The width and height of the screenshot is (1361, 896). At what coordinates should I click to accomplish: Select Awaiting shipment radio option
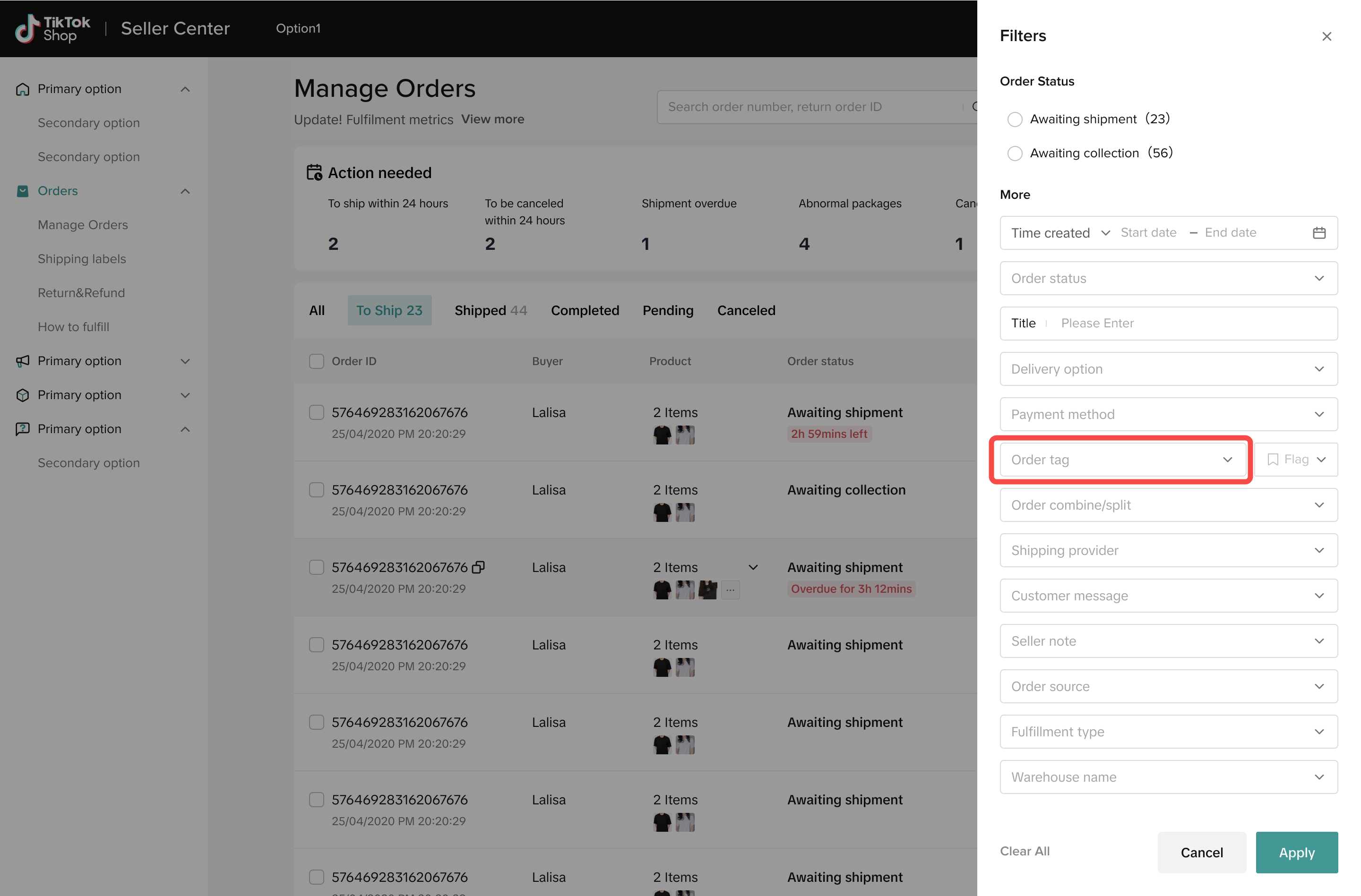[1015, 119]
